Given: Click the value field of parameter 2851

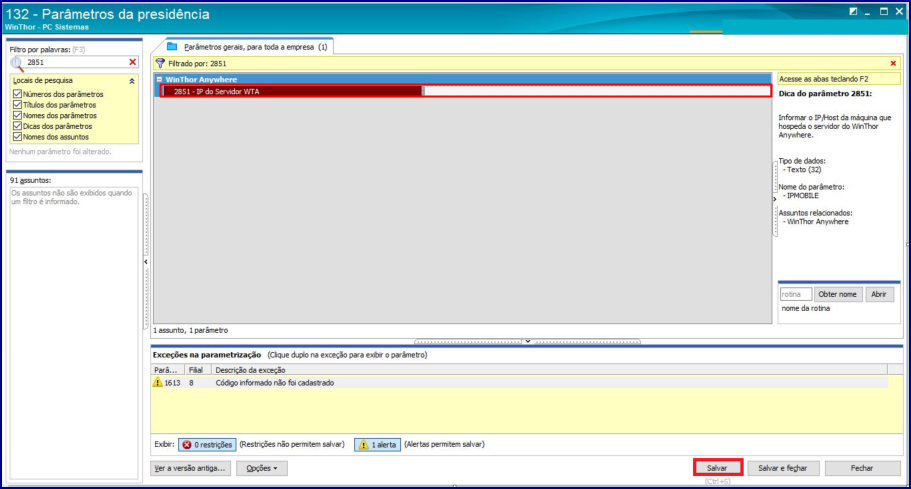Looking at the screenshot, I should coord(597,91).
